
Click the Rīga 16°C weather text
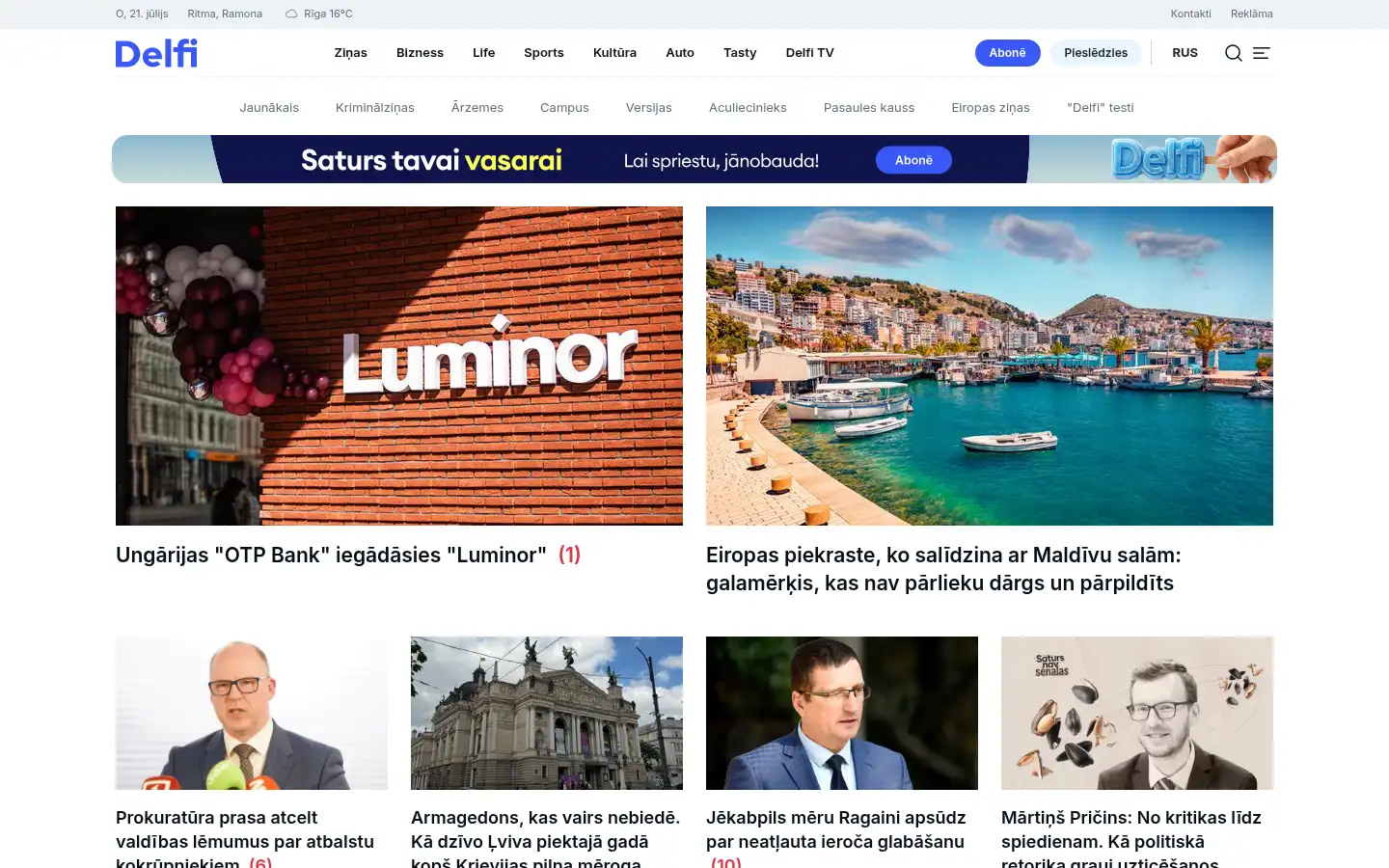point(328,14)
